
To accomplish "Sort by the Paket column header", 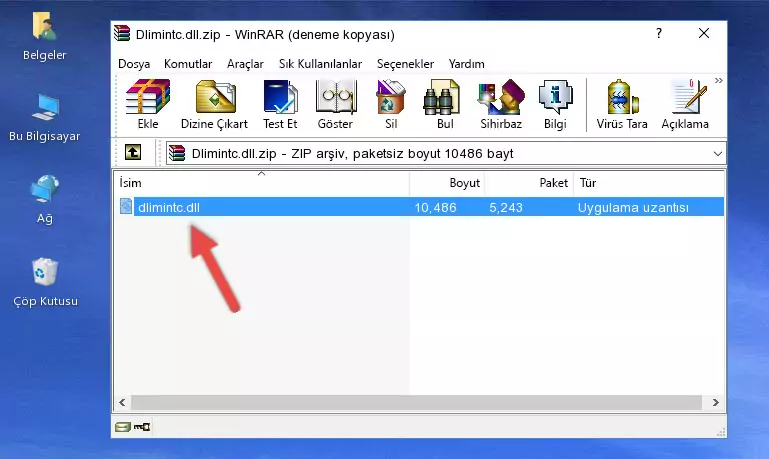I will [x=529, y=183].
